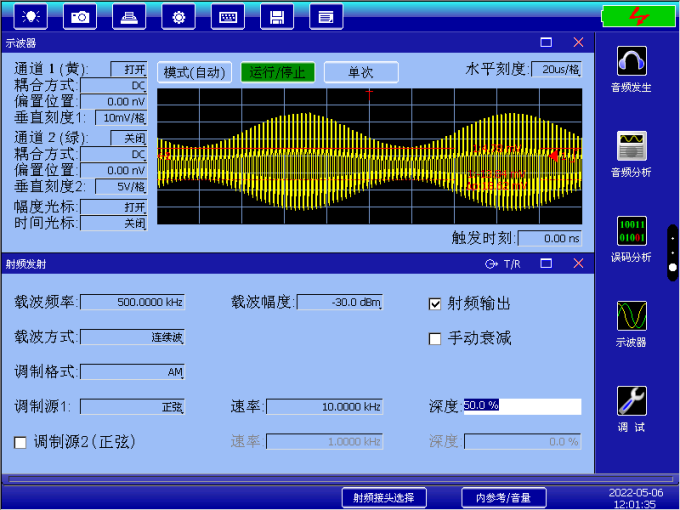Click the 14.78 mV cursor readout
680x510 pixels.
[496, 149]
